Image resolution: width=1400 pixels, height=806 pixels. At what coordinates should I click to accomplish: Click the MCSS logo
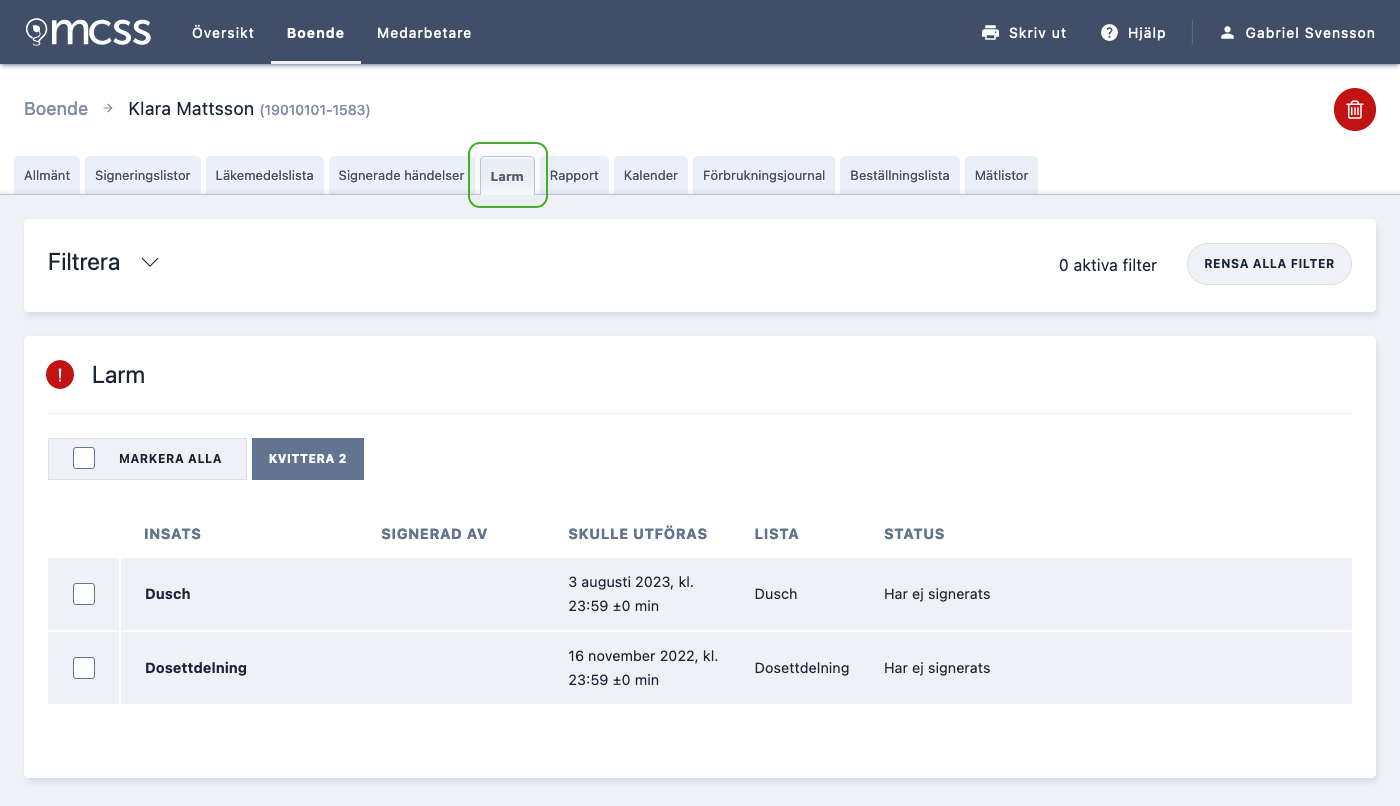point(88,32)
